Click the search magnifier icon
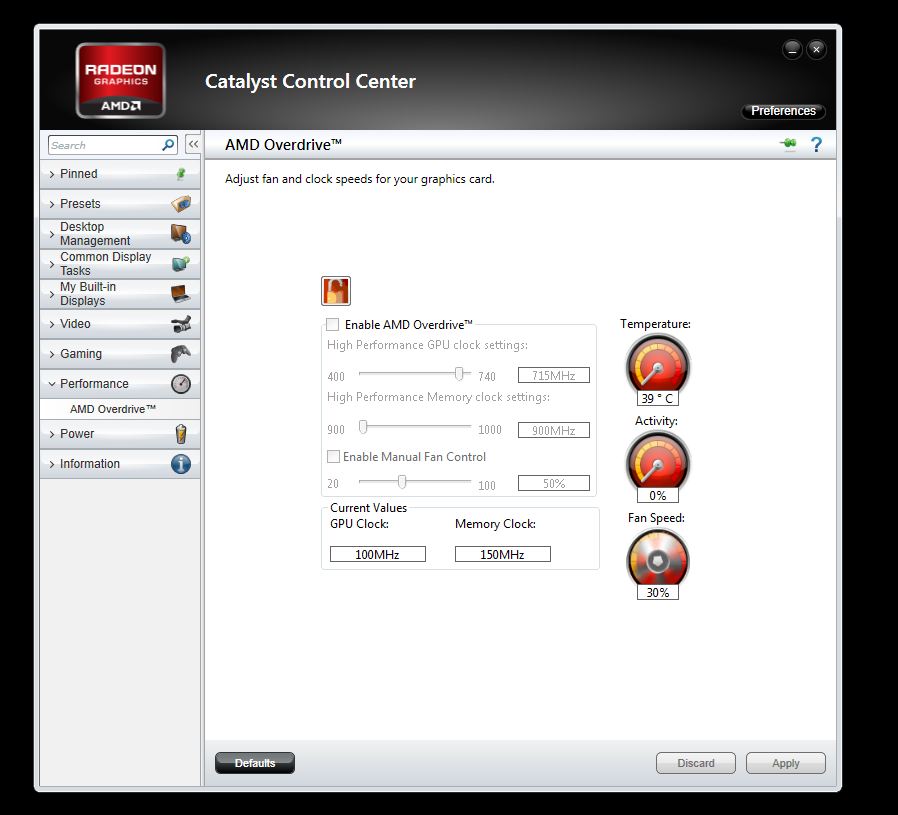 coord(168,145)
